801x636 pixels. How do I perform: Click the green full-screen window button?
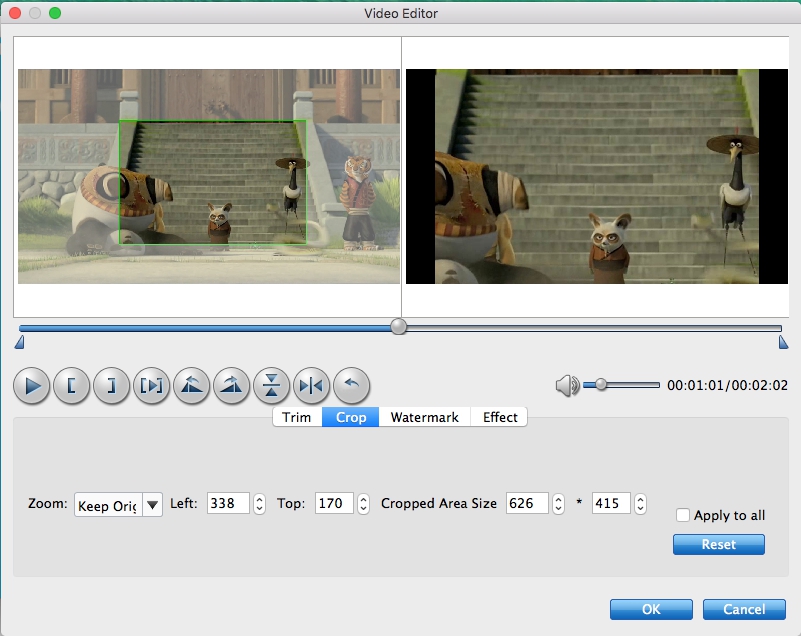tap(55, 13)
